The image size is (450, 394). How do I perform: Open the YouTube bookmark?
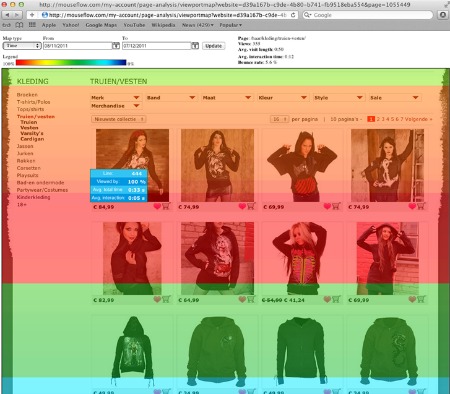pos(134,25)
